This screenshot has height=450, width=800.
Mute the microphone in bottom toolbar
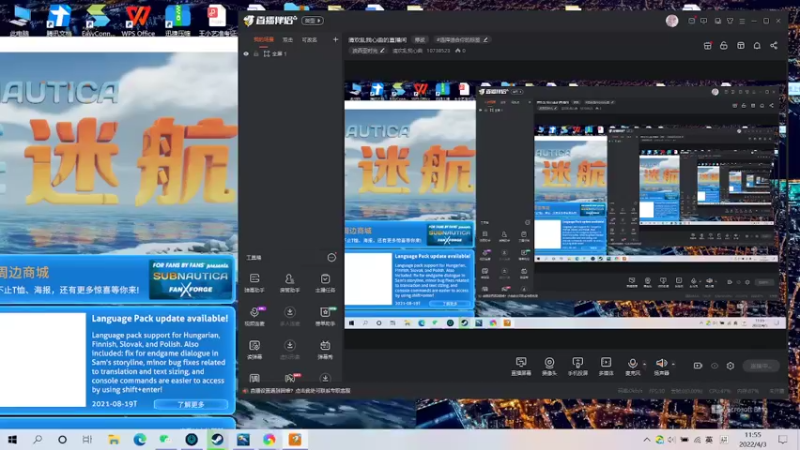633,365
